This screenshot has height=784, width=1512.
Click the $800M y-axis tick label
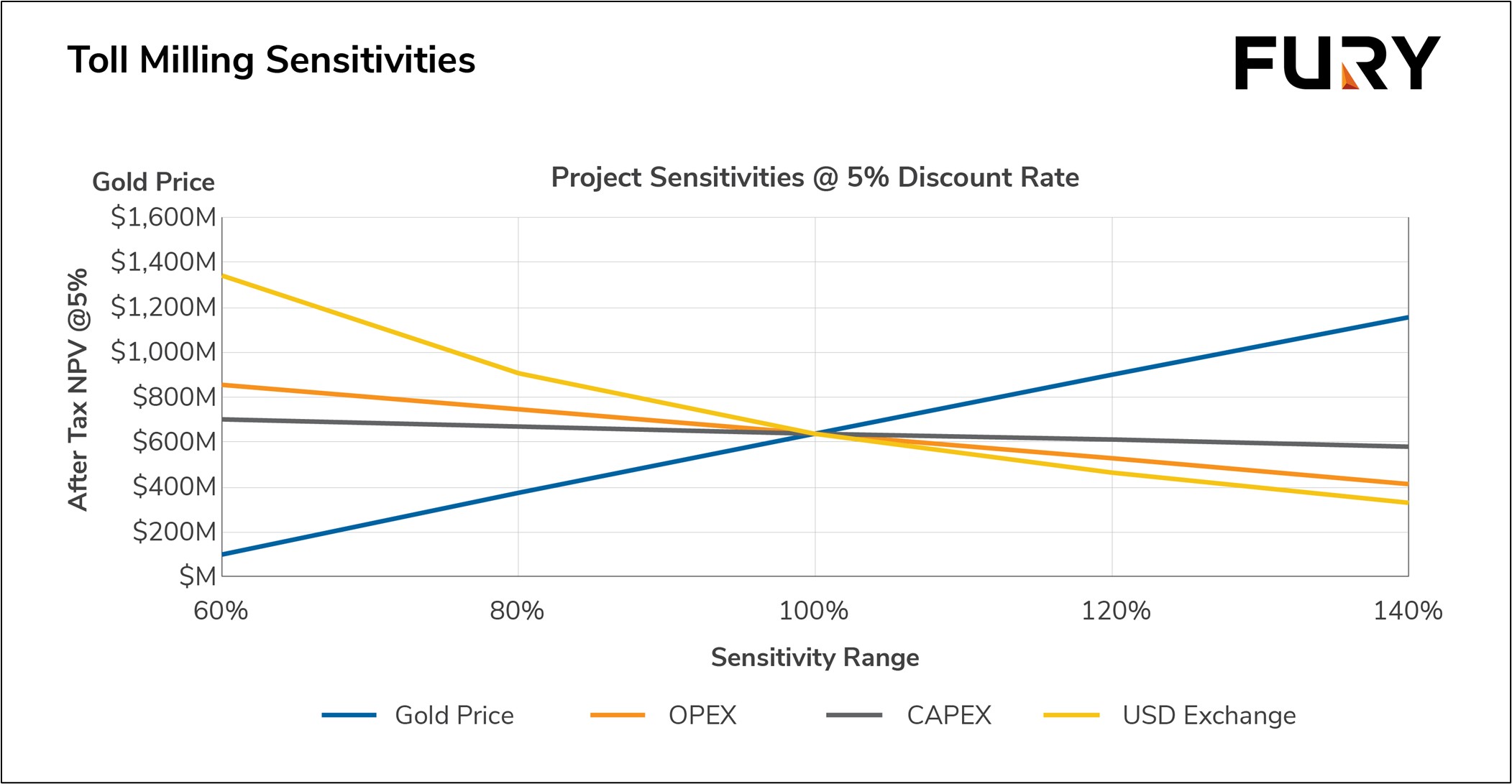pos(174,397)
